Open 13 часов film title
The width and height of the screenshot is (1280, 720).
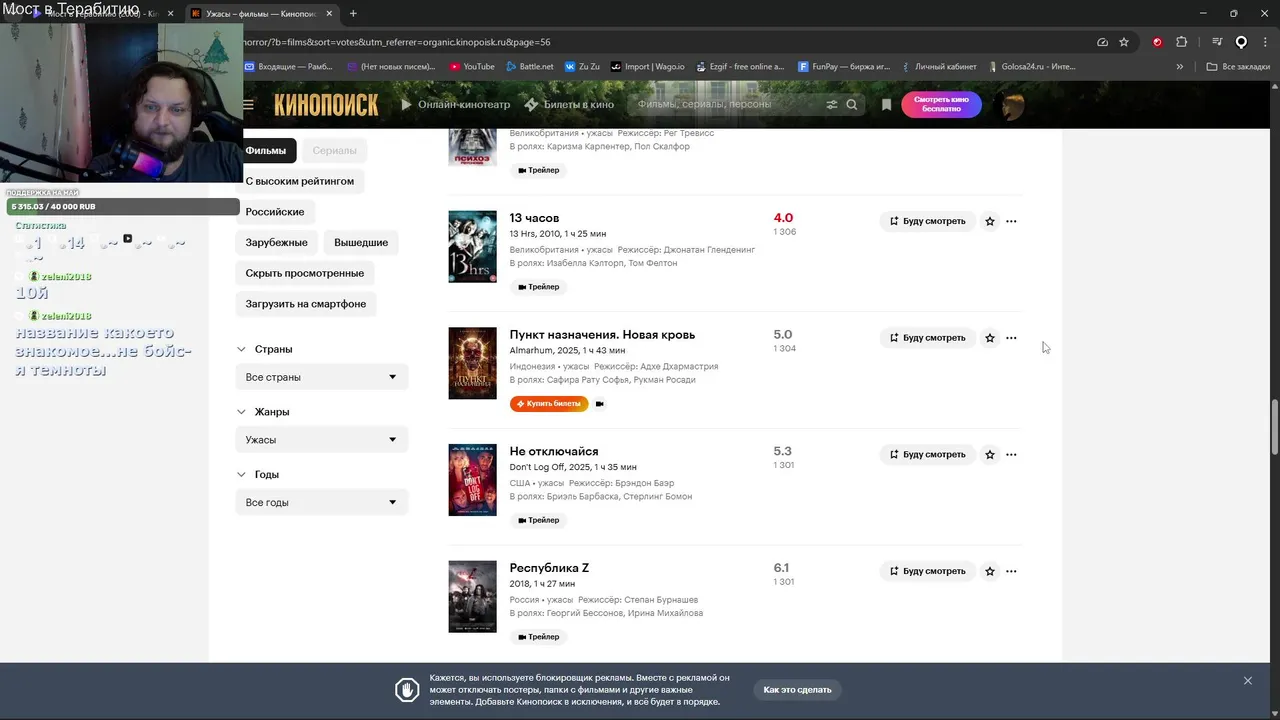[534, 218]
